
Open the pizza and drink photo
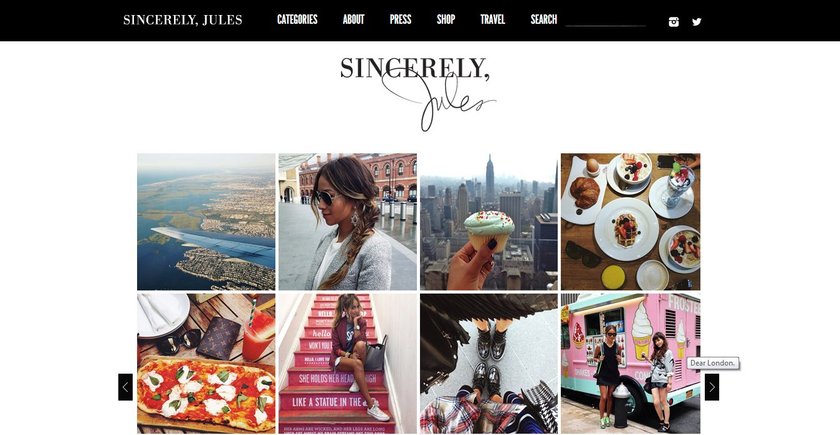206,363
